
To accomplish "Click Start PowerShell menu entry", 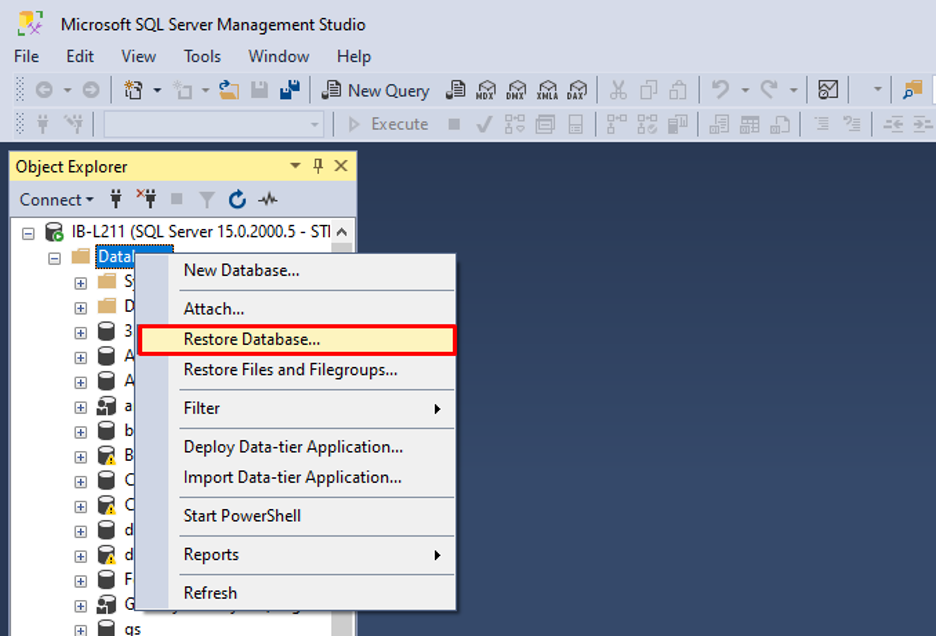I will pos(296,516).
